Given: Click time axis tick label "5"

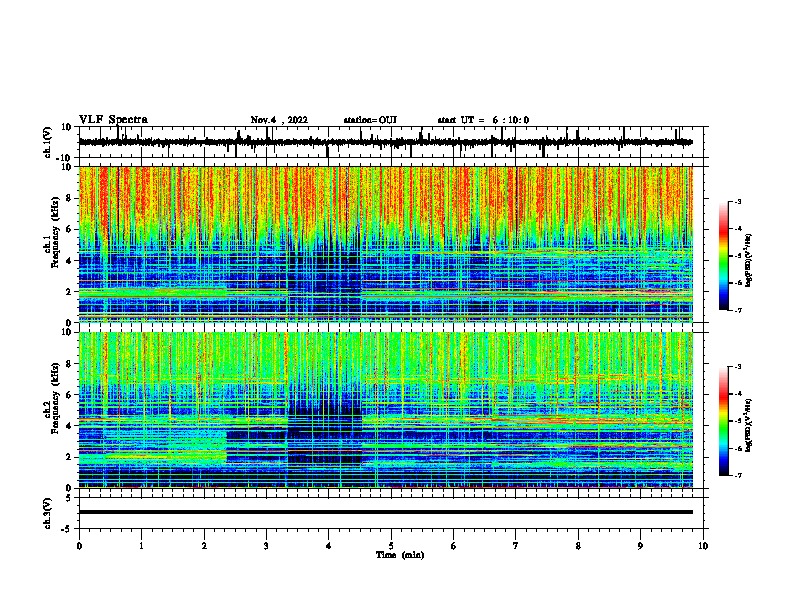Looking at the screenshot, I should (x=391, y=546).
